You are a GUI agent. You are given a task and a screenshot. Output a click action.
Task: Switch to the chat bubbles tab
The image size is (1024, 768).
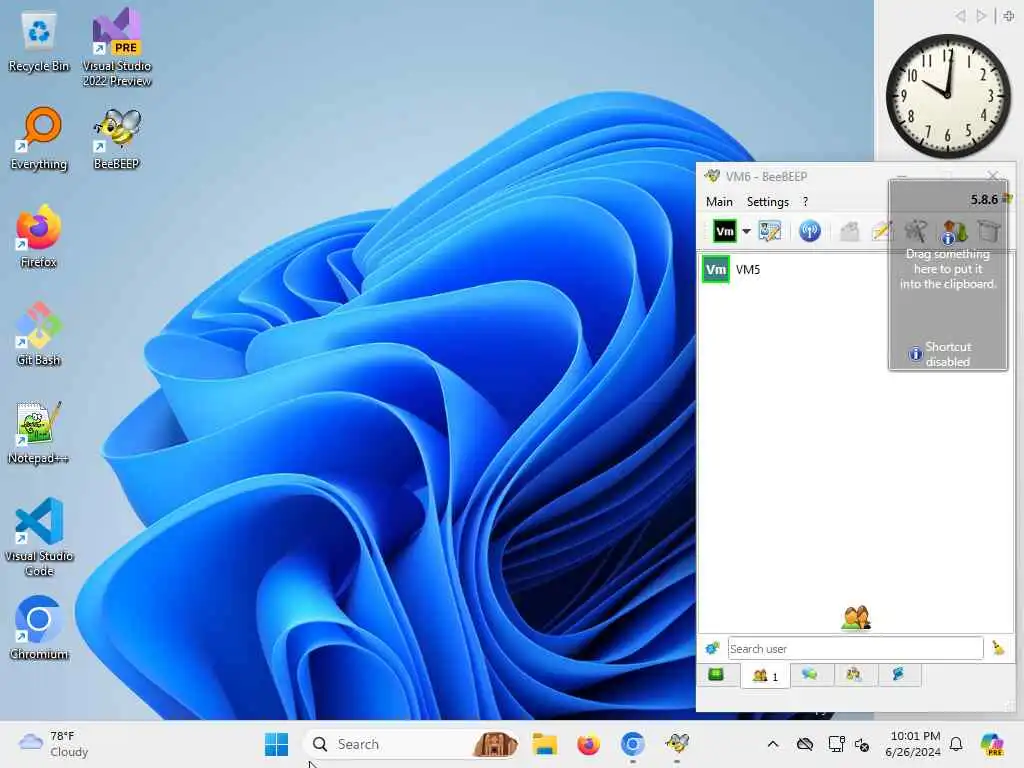(x=810, y=675)
